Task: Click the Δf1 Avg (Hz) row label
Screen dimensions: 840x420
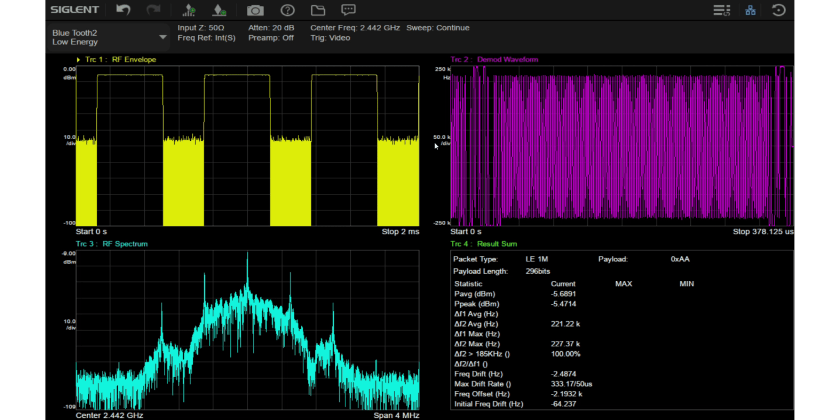Action: (x=476, y=314)
